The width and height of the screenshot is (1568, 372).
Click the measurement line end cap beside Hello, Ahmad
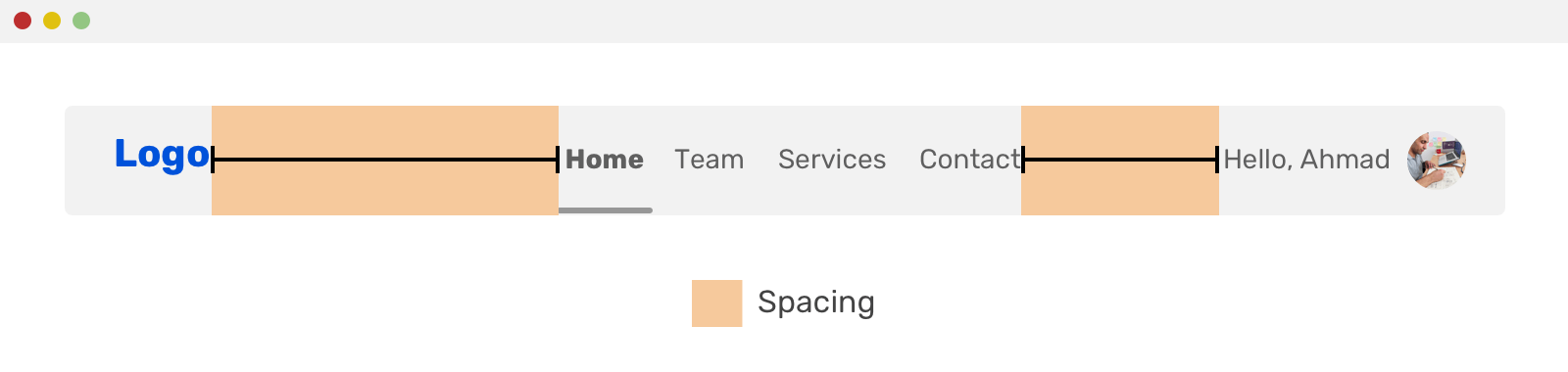(x=1217, y=160)
